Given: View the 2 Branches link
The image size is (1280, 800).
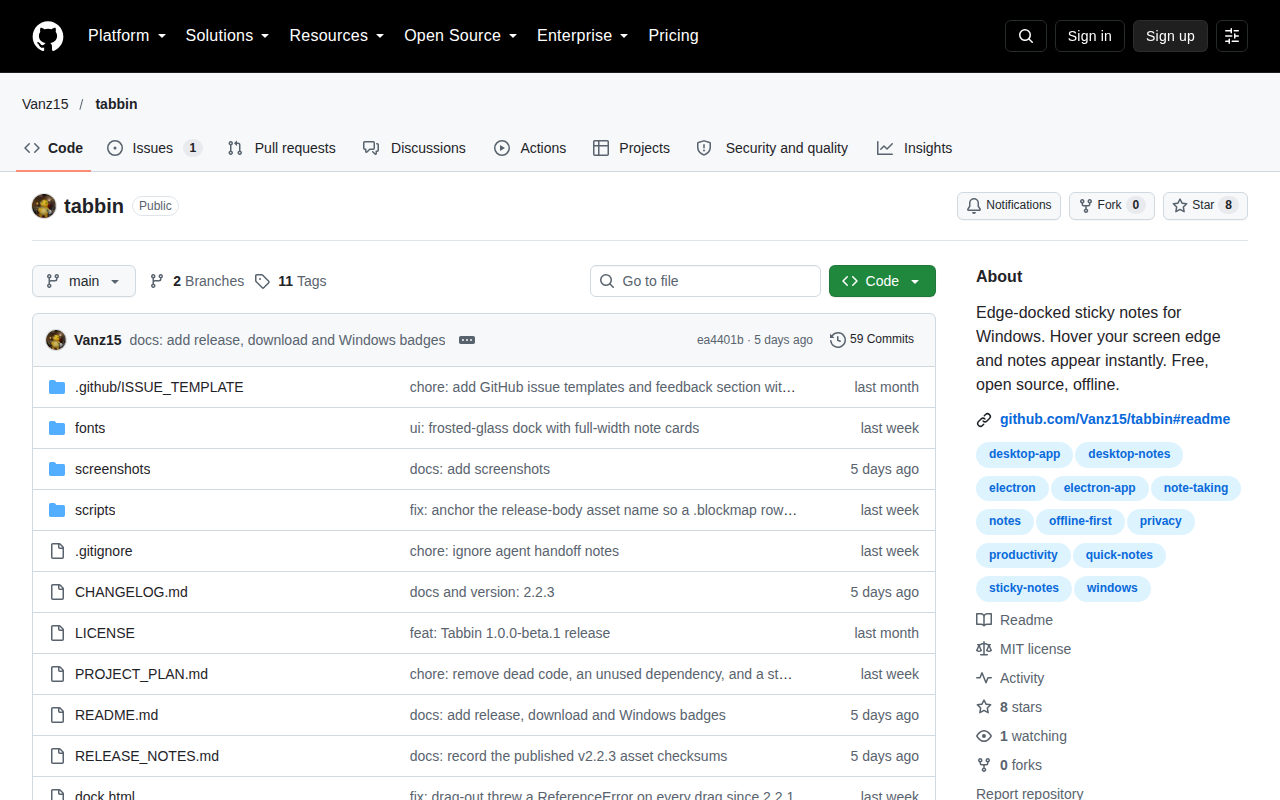Looking at the screenshot, I should [x=197, y=281].
